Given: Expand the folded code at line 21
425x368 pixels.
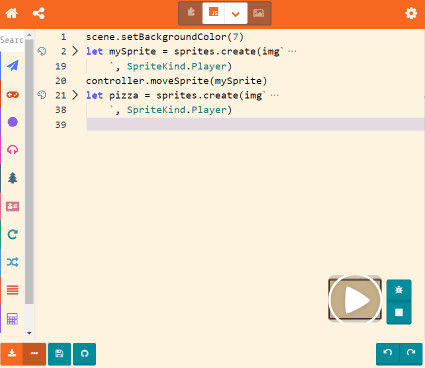Looking at the screenshot, I should tap(75, 95).
